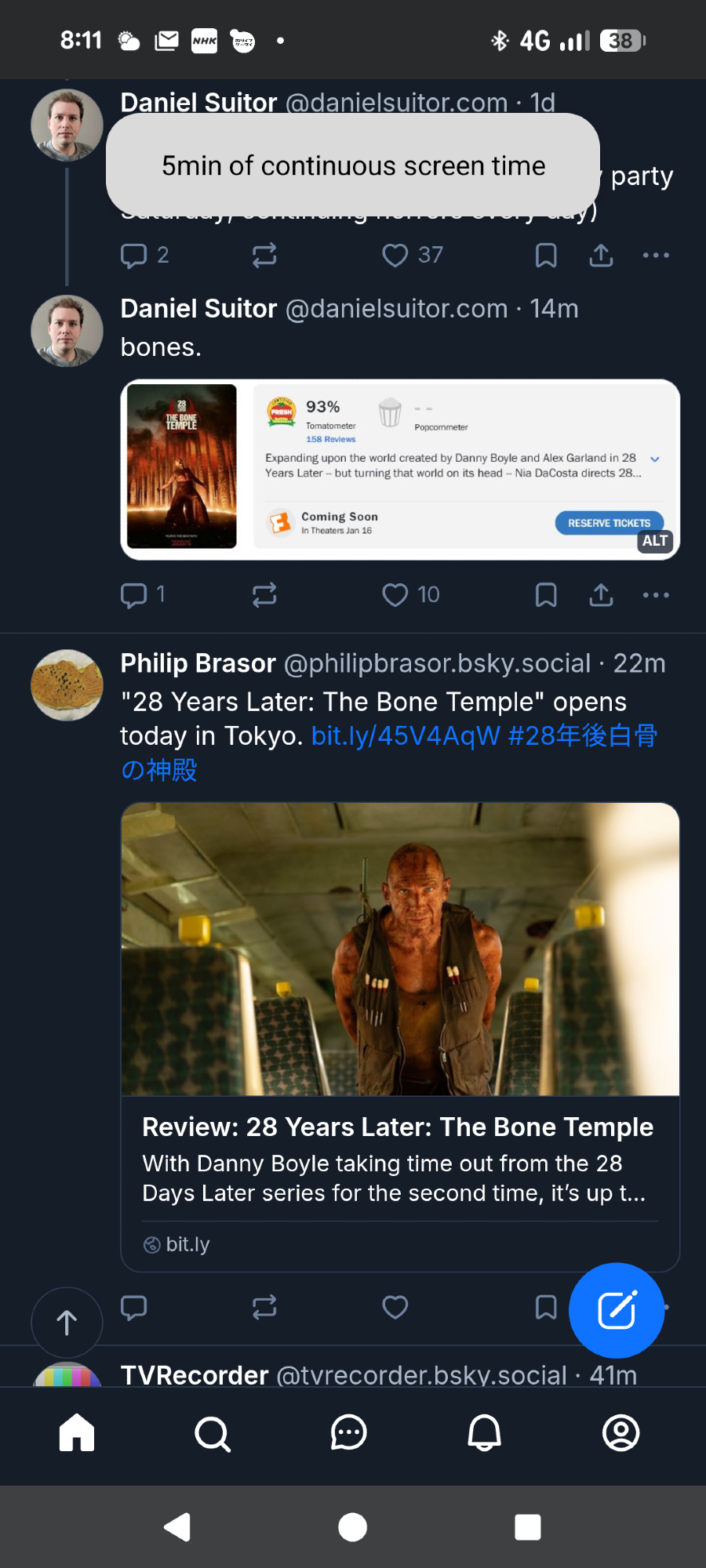Screen dimensions: 706x1568
Task: Reply to Daniel Suitor's "bones." post
Action: (x=134, y=595)
